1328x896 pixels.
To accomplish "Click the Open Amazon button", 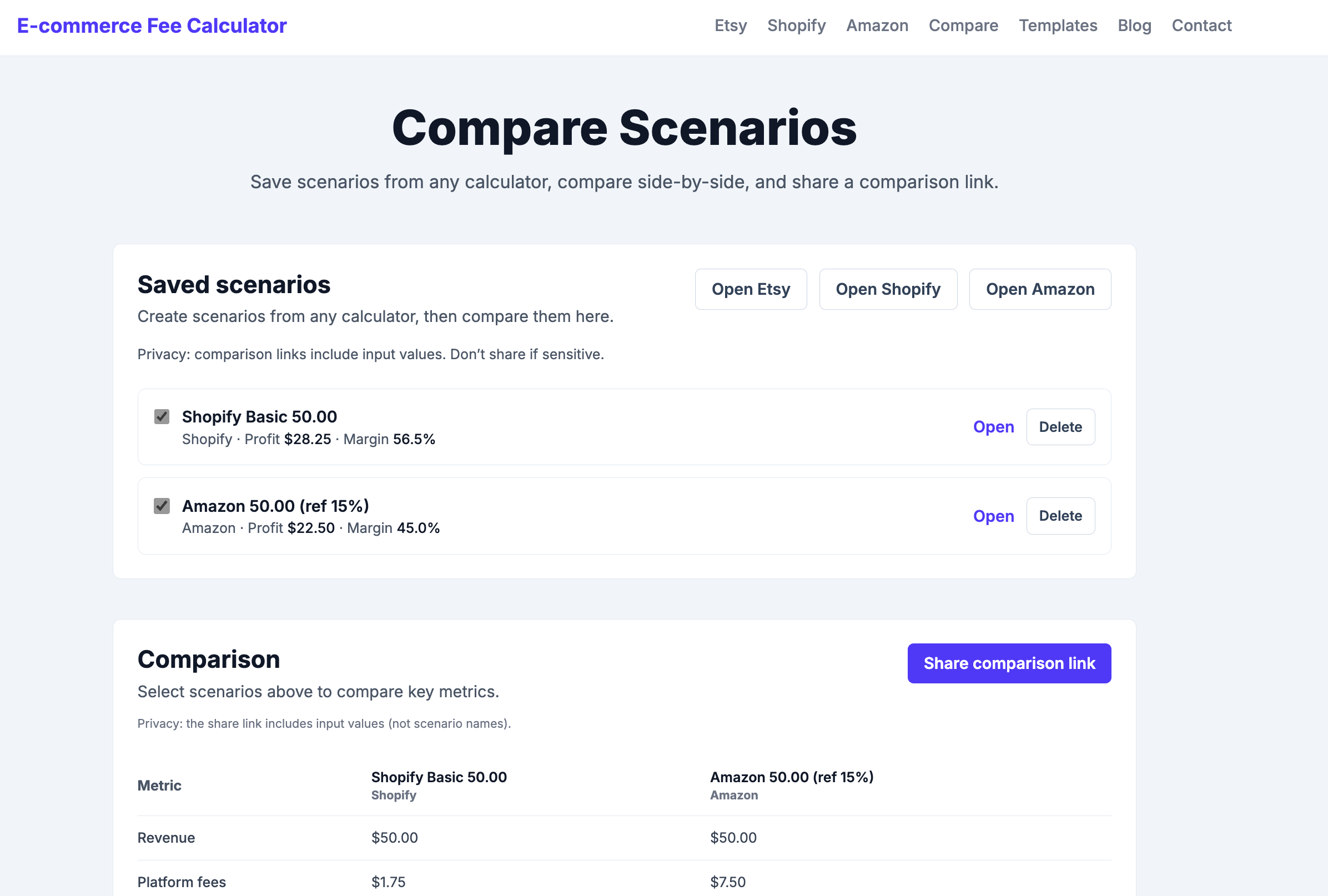I will 1040,289.
